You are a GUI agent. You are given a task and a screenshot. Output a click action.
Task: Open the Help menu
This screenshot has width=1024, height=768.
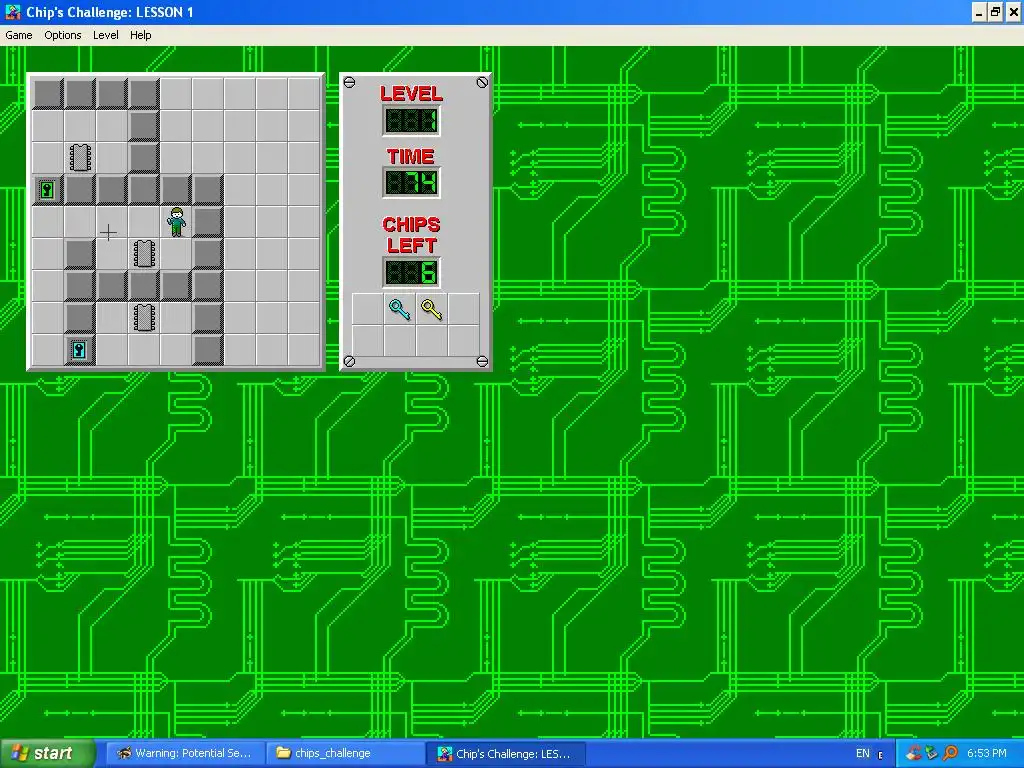point(140,35)
